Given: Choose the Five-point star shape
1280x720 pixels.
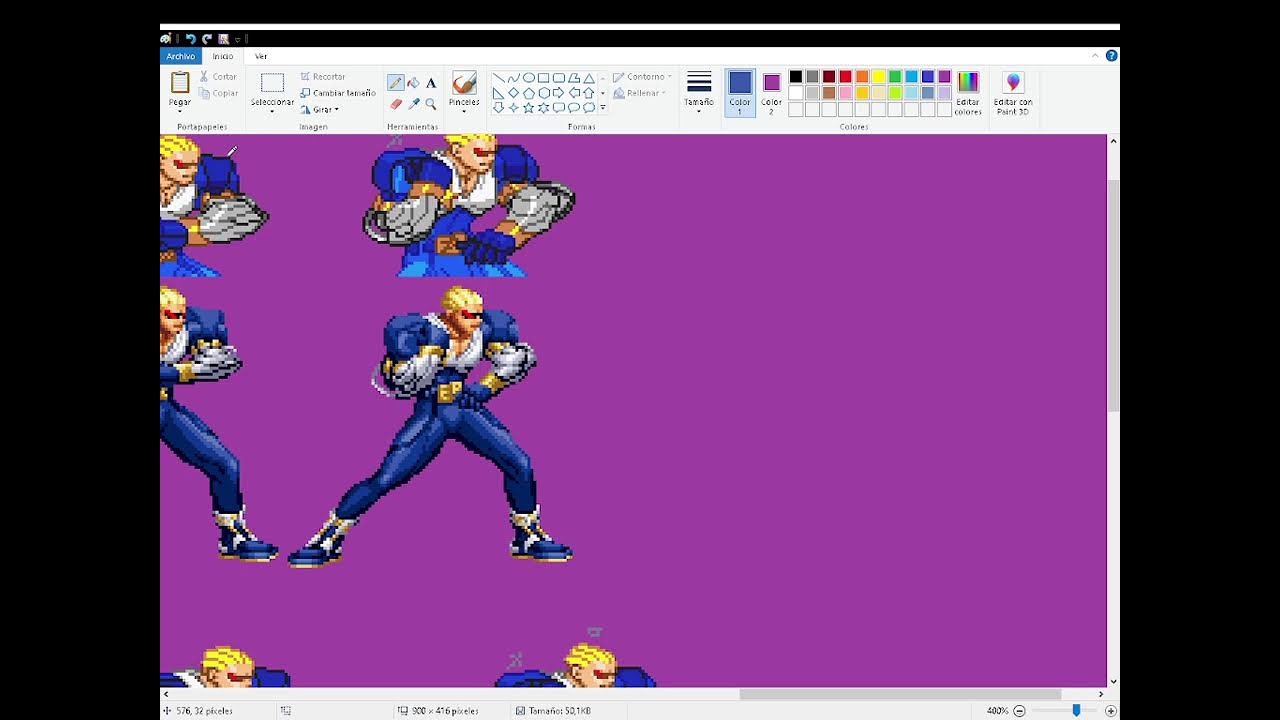Looking at the screenshot, I should pyautogui.click(x=528, y=108).
